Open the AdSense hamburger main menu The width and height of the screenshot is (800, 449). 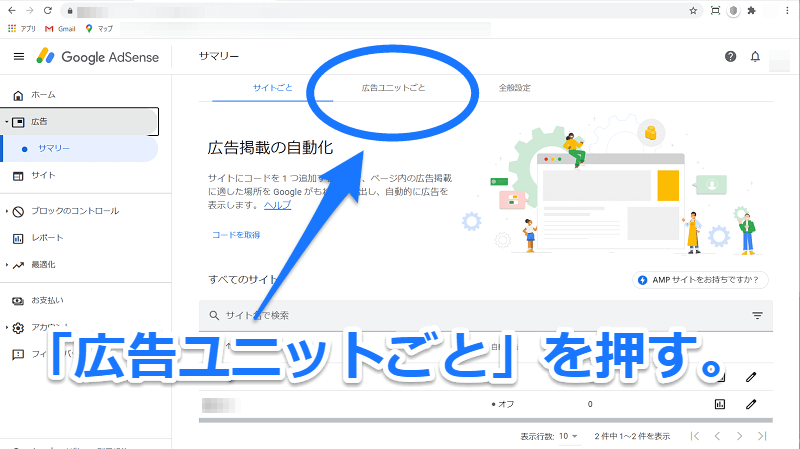pyautogui.click(x=18, y=57)
